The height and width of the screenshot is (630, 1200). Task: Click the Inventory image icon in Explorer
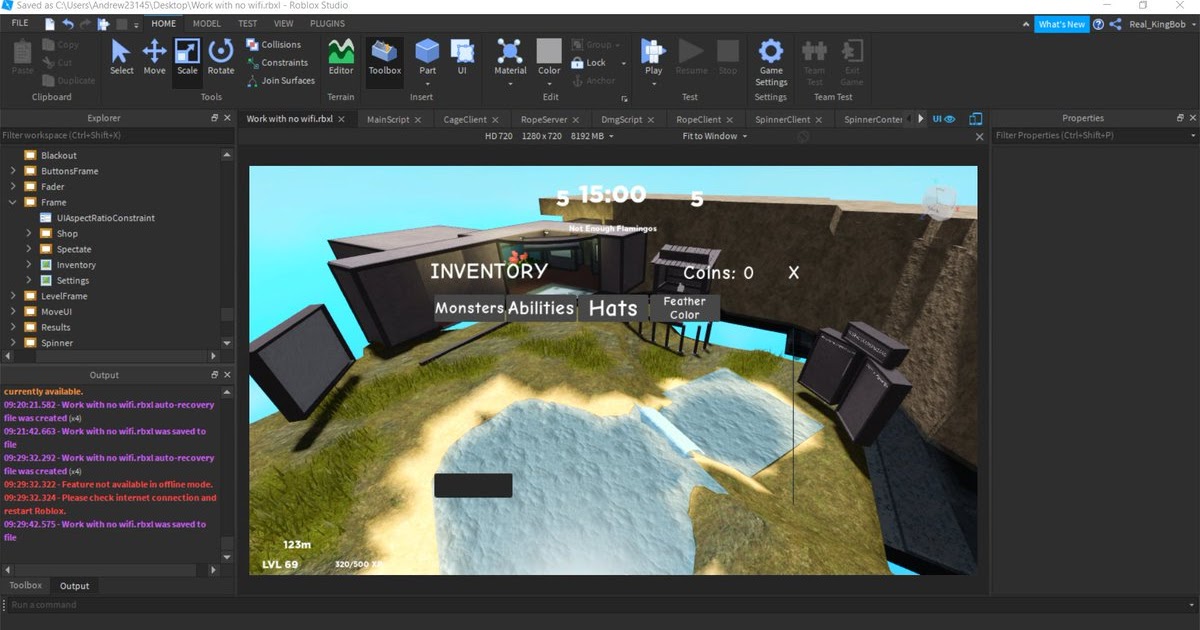click(x=46, y=265)
